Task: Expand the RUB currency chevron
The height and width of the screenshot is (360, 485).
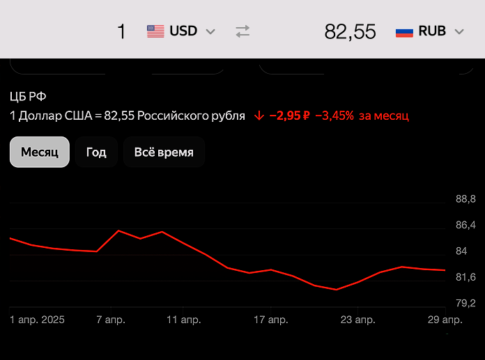Action: (x=459, y=32)
